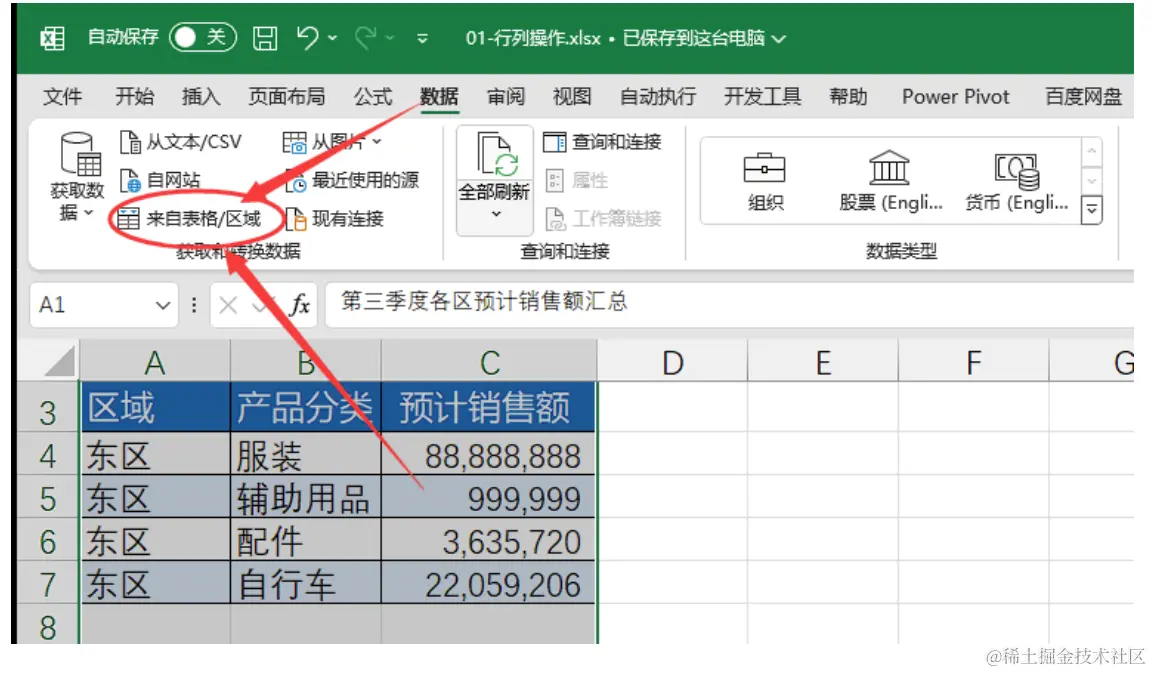1152x673 pixels.
Task: Toggle the AutoSave (自动保存) switch
Action: click(202, 37)
